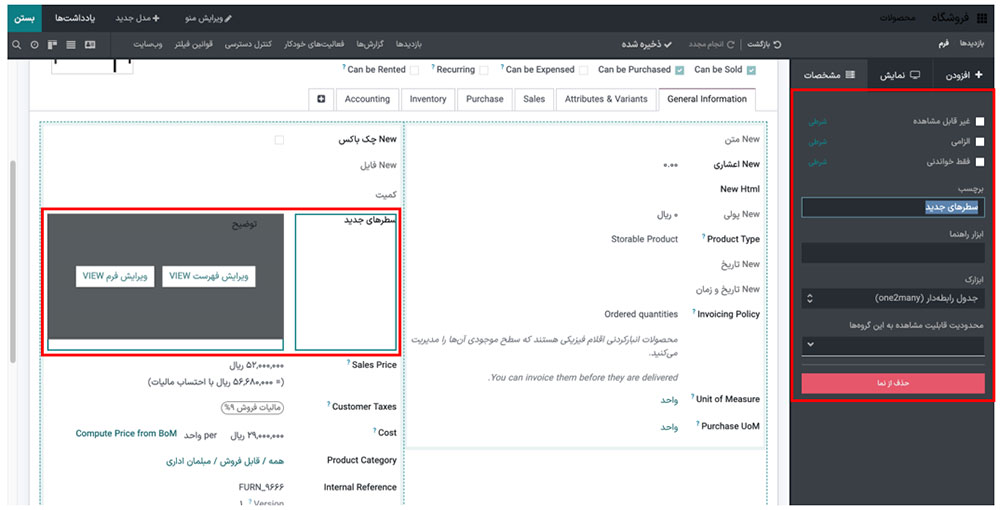
Task: Switch to the Inventory tab
Action: coord(428,99)
